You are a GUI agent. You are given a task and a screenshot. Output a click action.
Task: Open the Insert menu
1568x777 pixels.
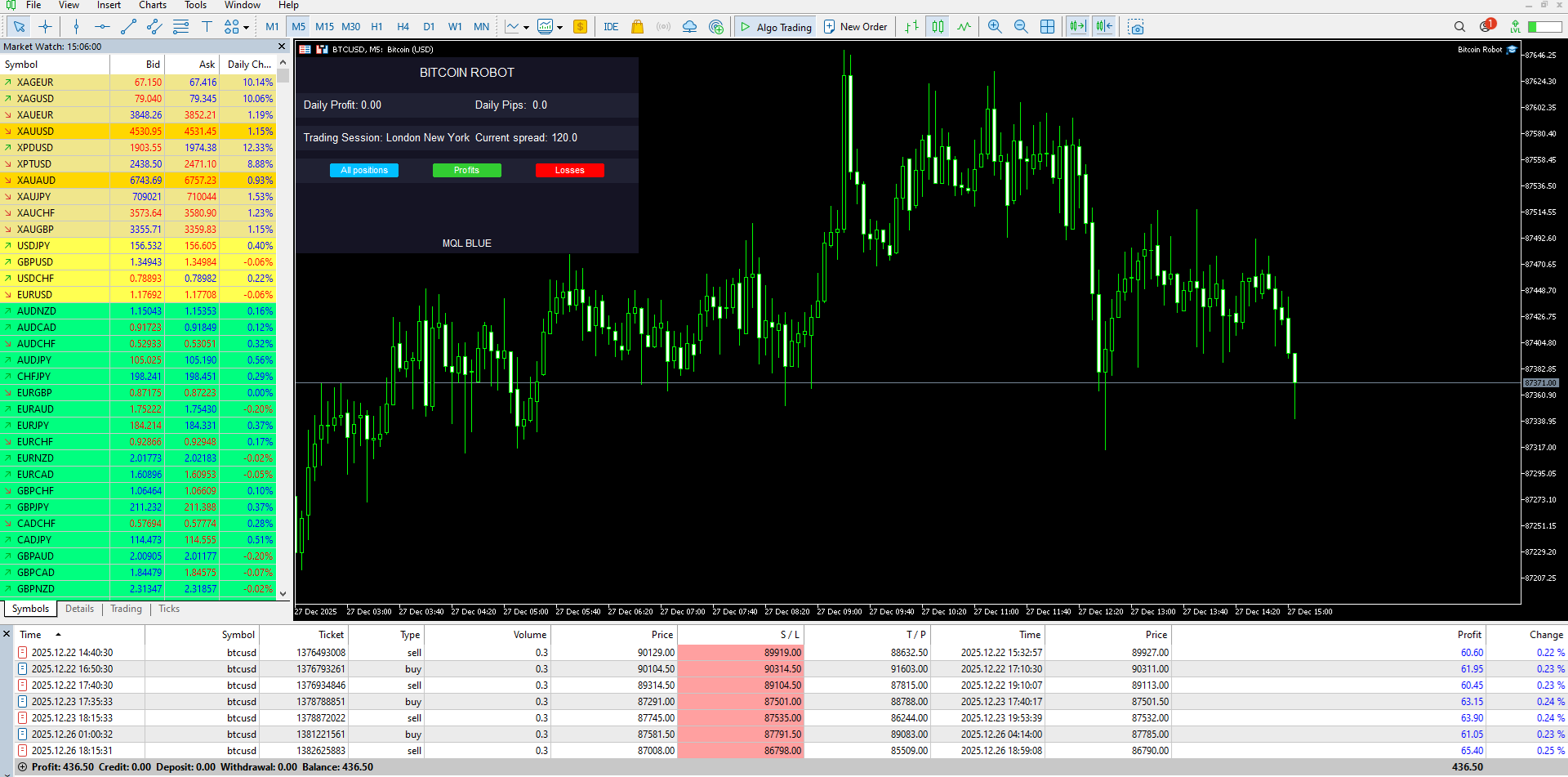point(109,5)
